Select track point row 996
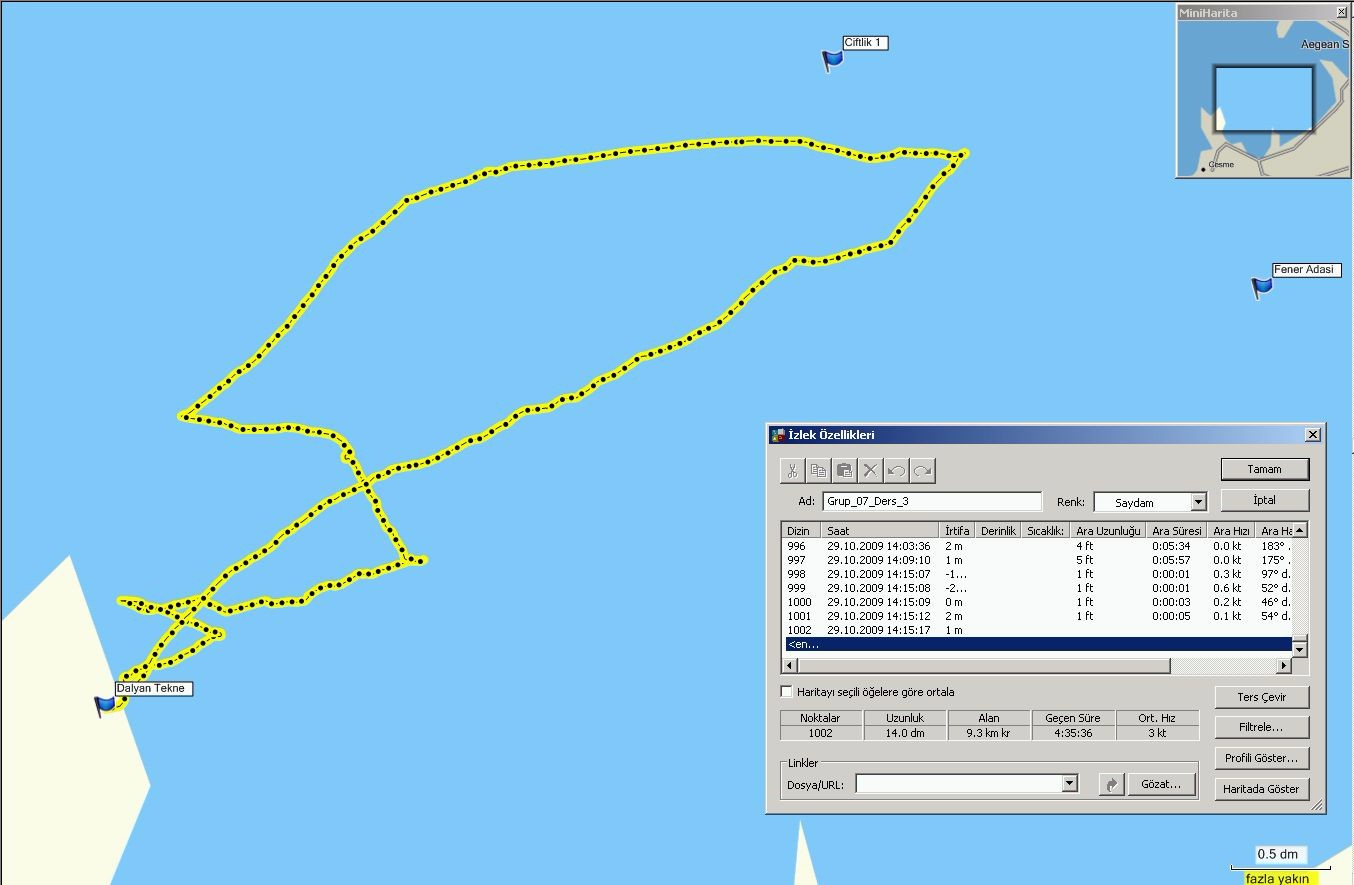The width and height of the screenshot is (1354, 885). (1037, 546)
